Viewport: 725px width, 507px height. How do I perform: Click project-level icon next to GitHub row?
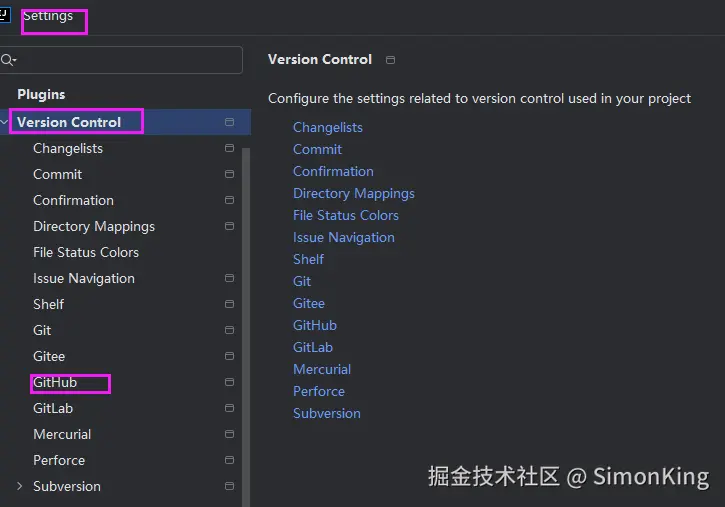click(229, 382)
